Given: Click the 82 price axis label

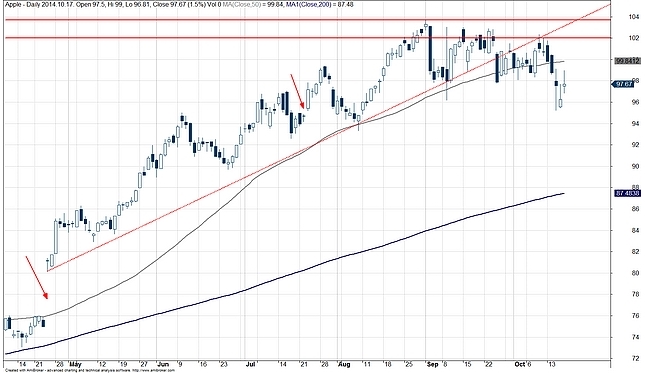Looking at the screenshot, I should coord(635,252).
